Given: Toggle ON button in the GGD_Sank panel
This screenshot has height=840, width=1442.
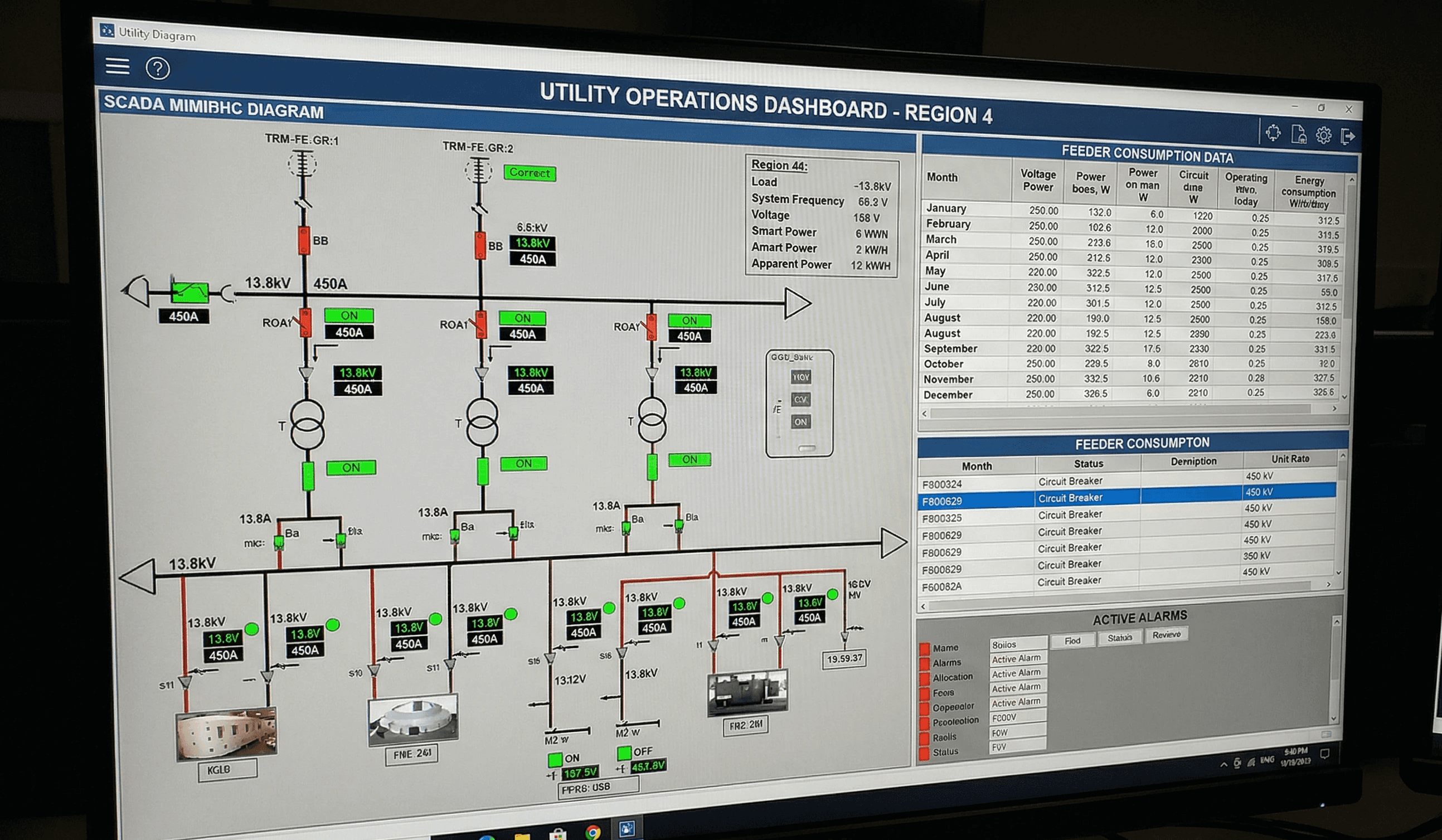Looking at the screenshot, I should 800,422.
